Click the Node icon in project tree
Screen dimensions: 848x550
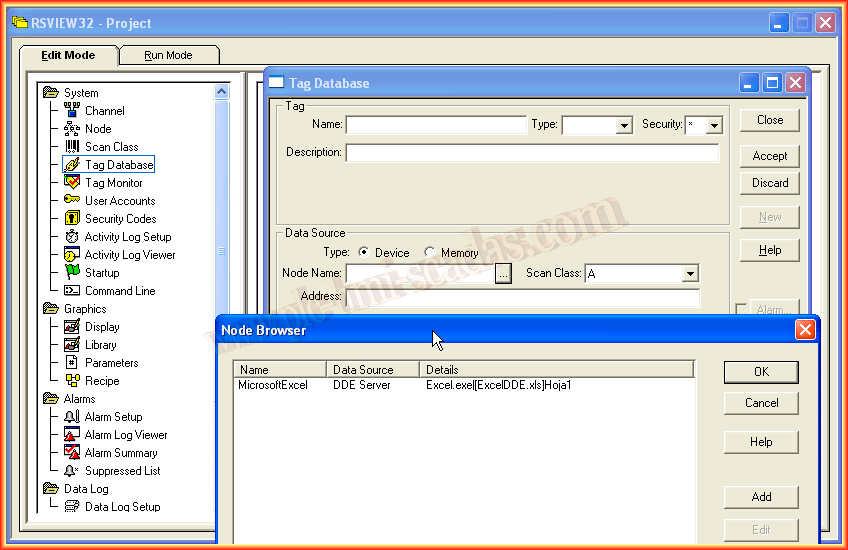pos(72,129)
